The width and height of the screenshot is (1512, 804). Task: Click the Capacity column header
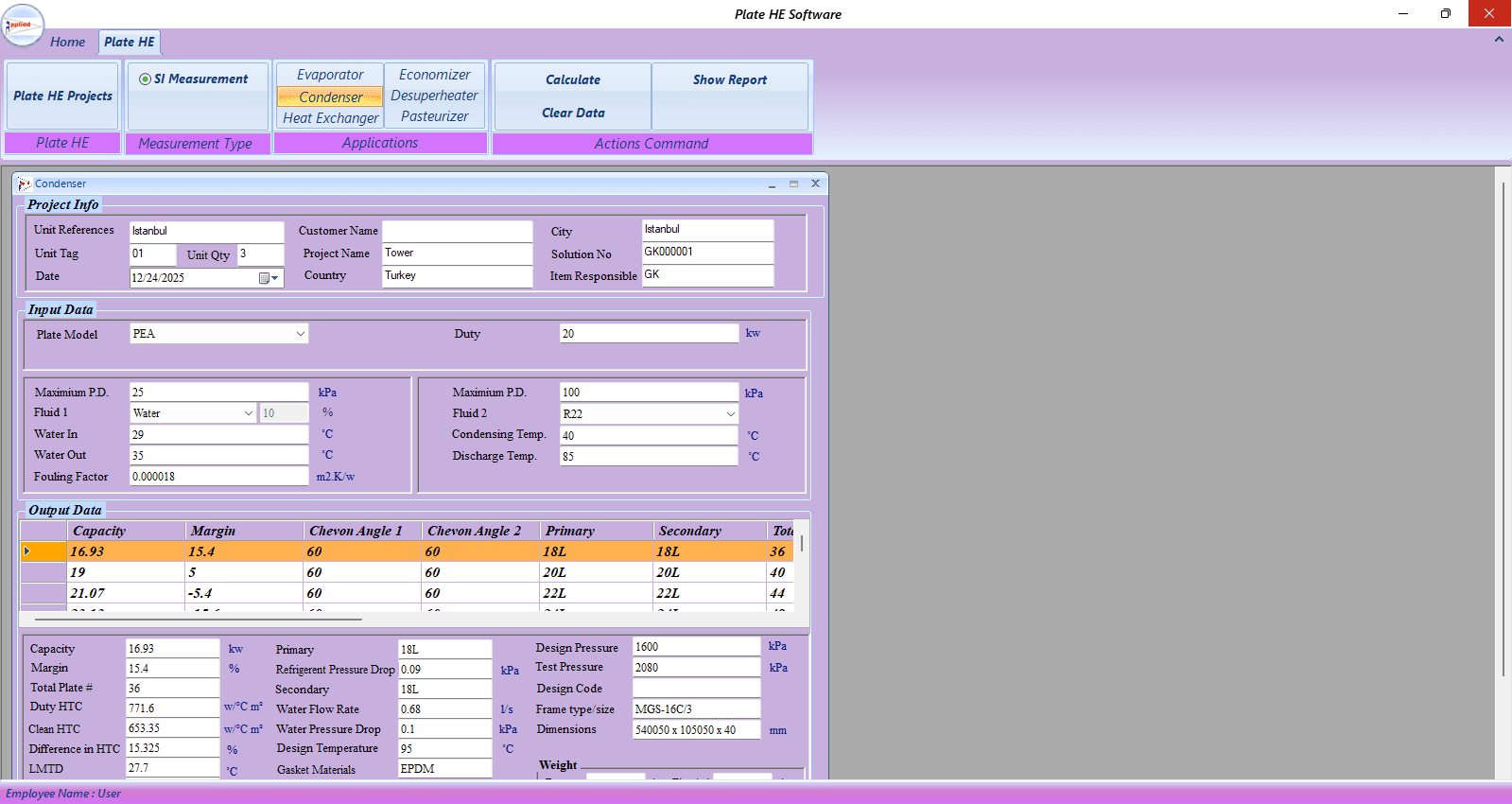(x=125, y=531)
